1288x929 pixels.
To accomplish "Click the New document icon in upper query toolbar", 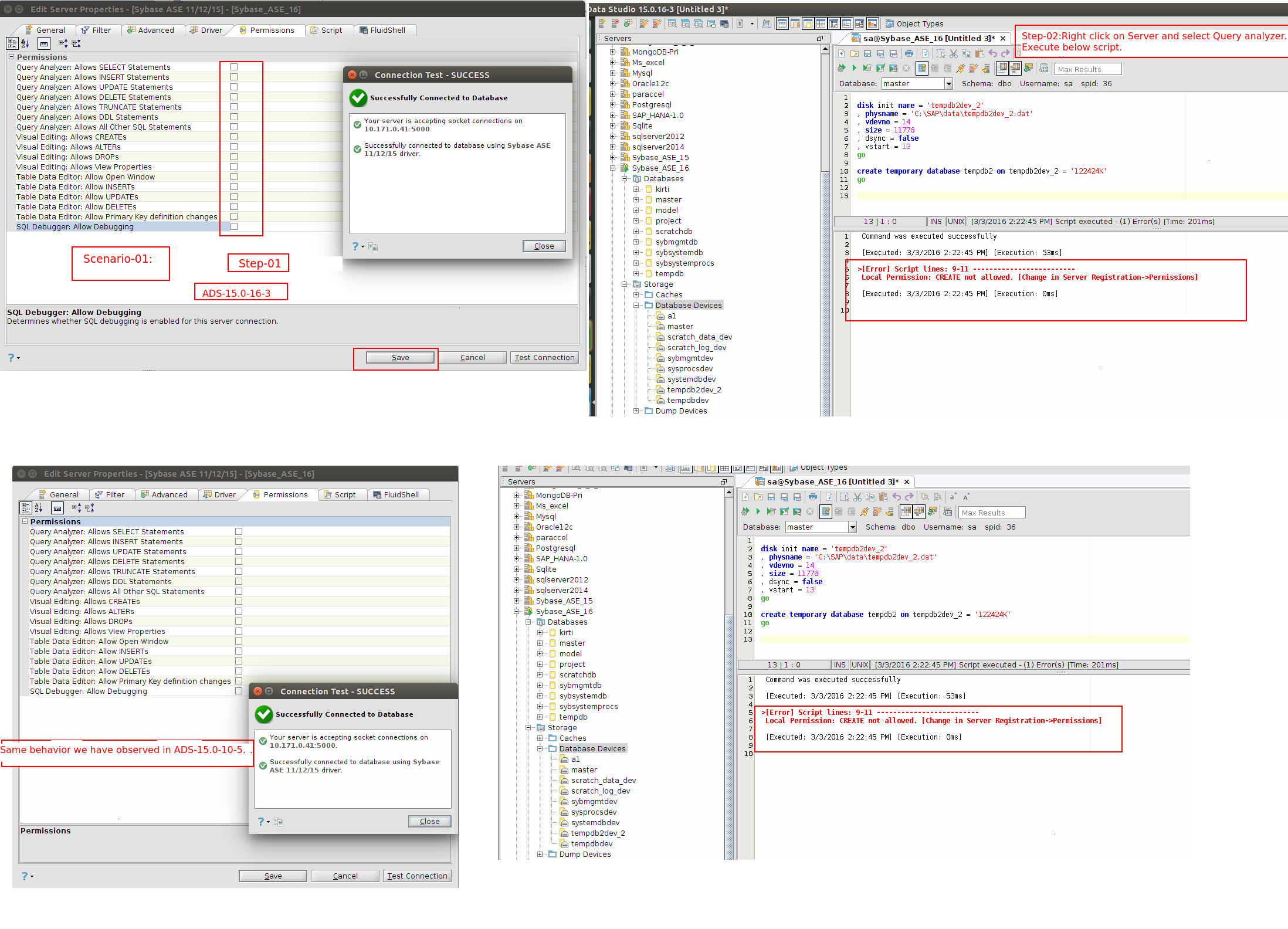I will pyautogui.click(x=842, y=53).
